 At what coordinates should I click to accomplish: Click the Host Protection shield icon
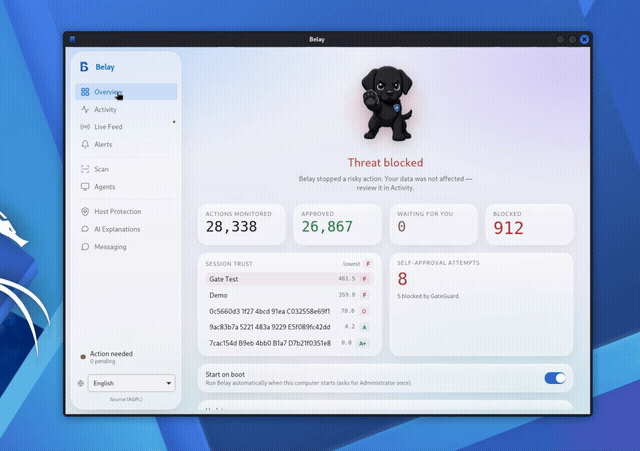click(85, 211)
